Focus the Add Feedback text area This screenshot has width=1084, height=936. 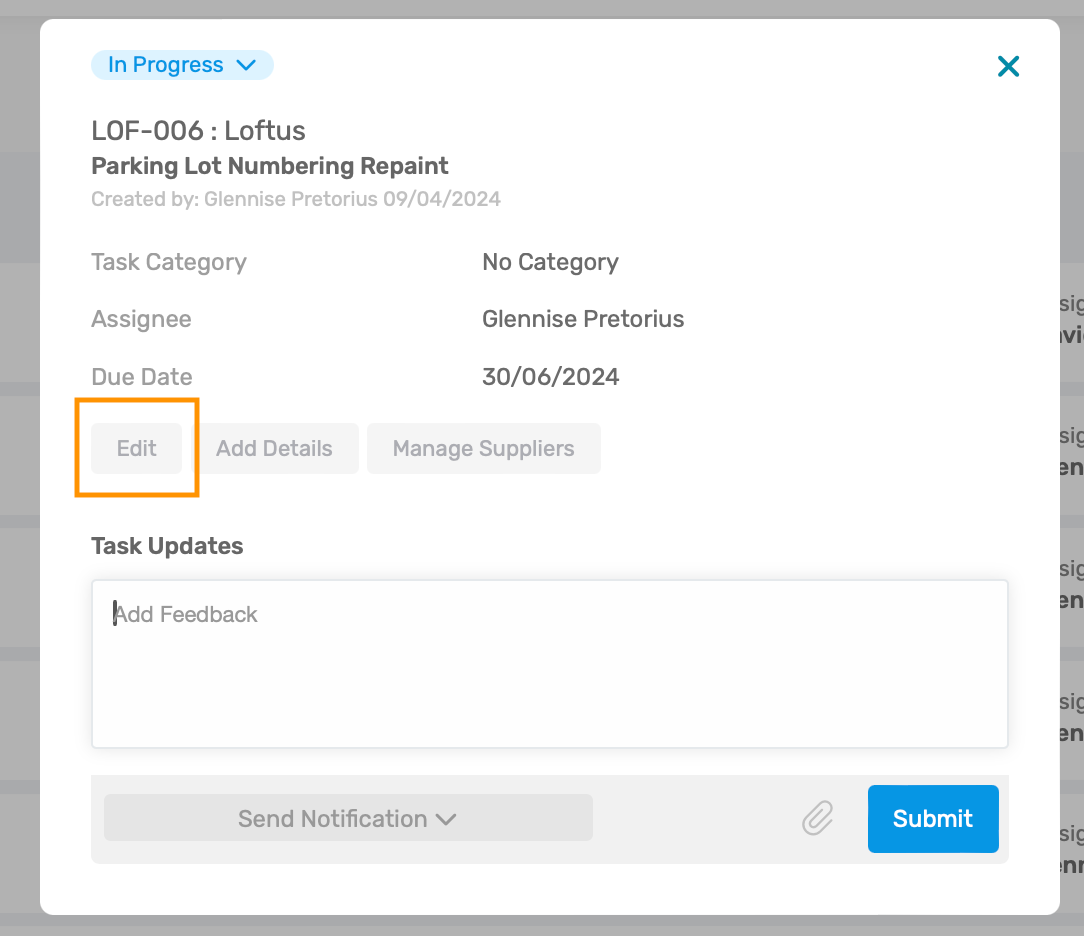[550, 664]
